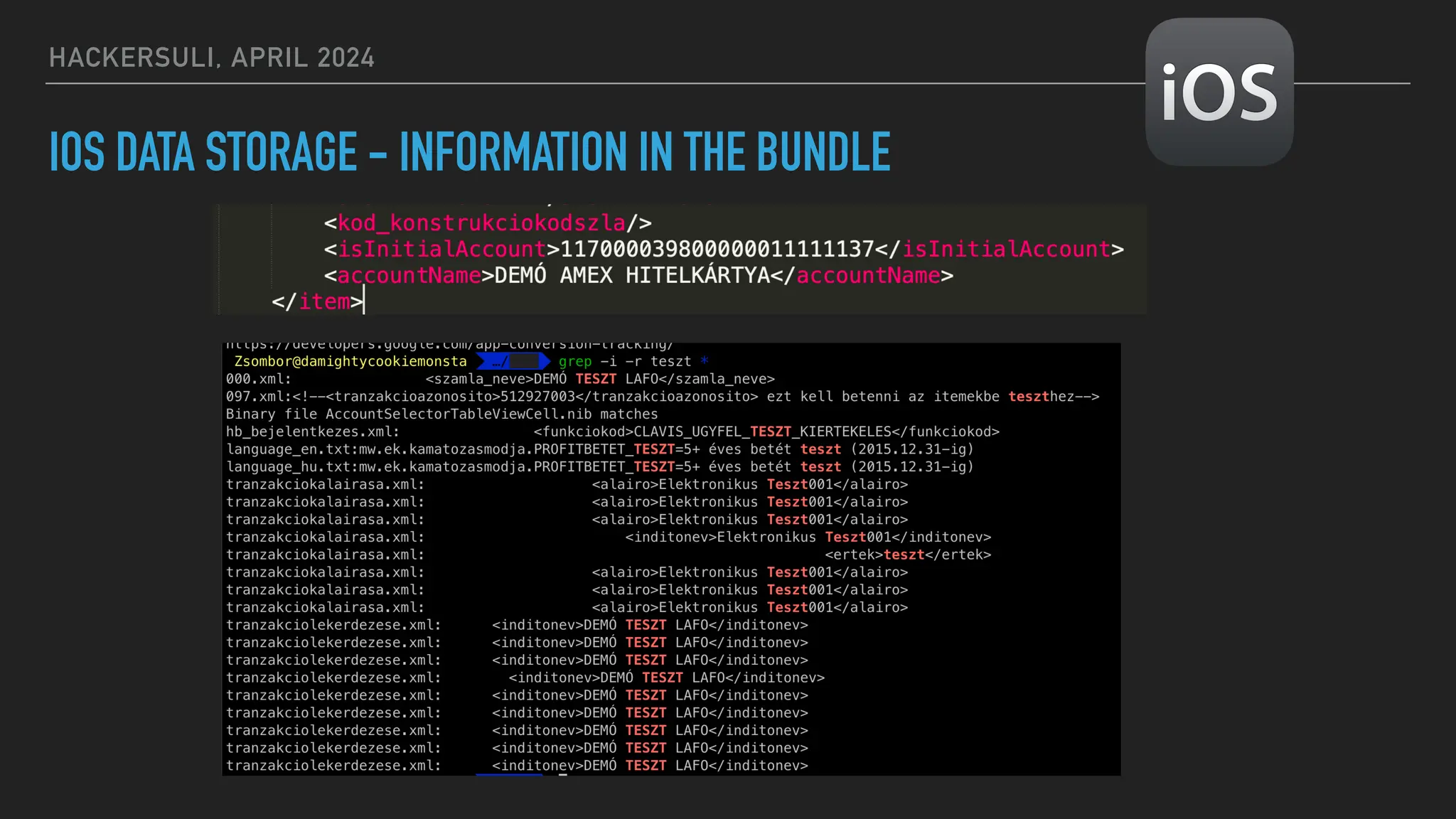Select the isInitialAccount value 117000039800000011111137
1456x819 pixels.
click(x=717, y=249)
